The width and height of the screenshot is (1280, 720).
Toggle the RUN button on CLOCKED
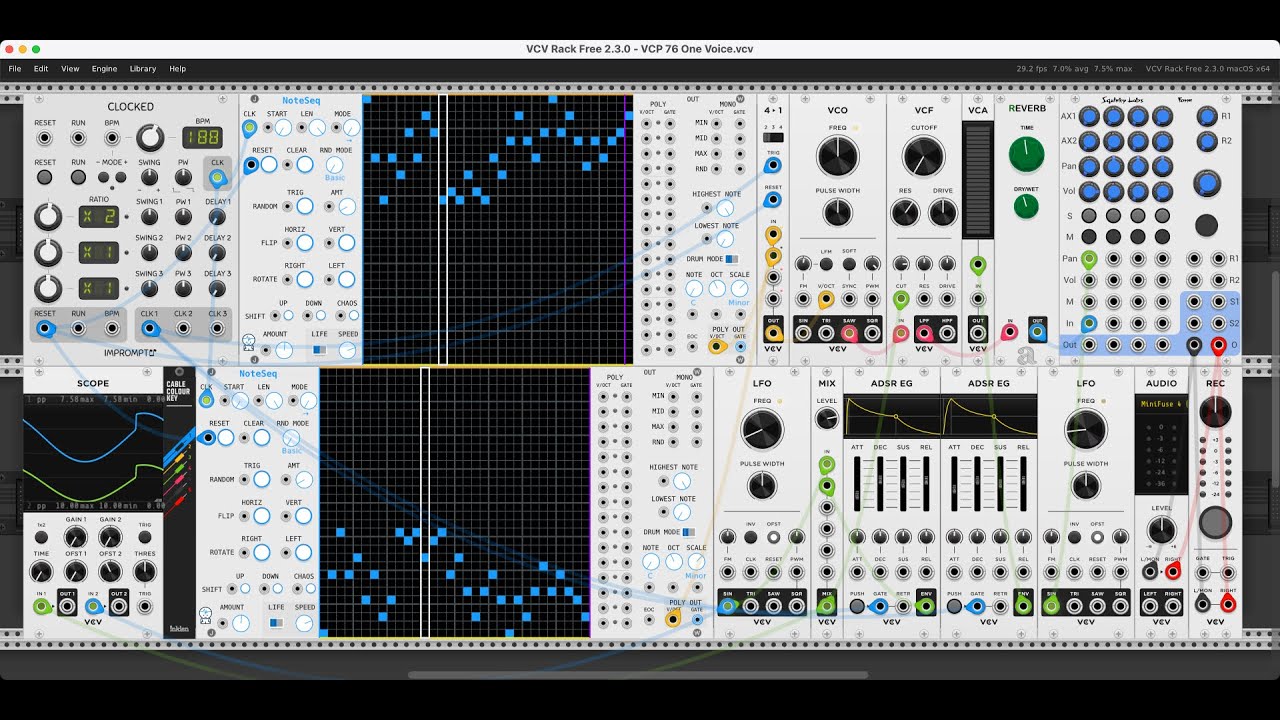(x=79, y=177)
